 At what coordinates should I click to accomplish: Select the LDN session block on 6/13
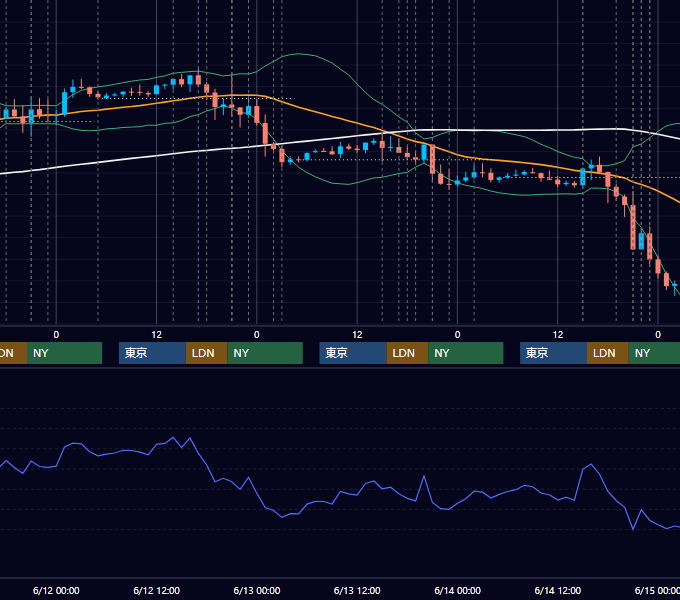(407, 353)
